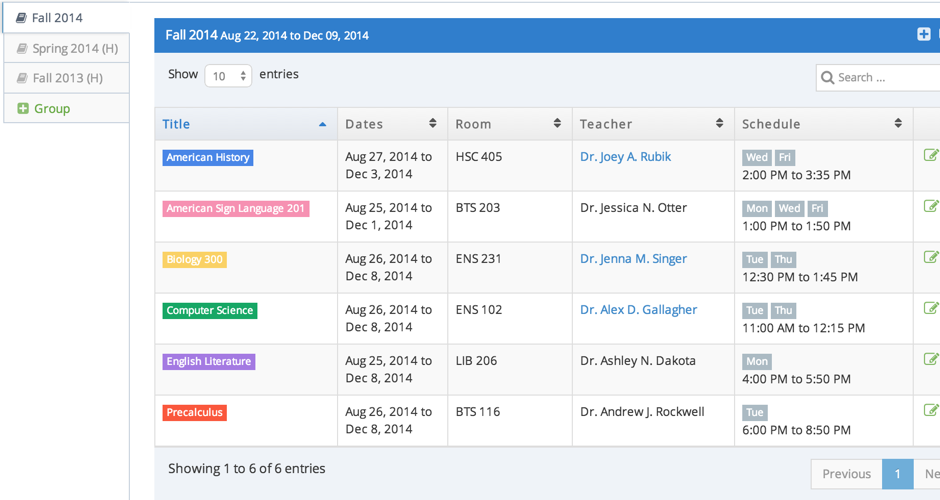Click the edit icon for American History
This screenshot has width=940, height=500.
coord(931,155)
